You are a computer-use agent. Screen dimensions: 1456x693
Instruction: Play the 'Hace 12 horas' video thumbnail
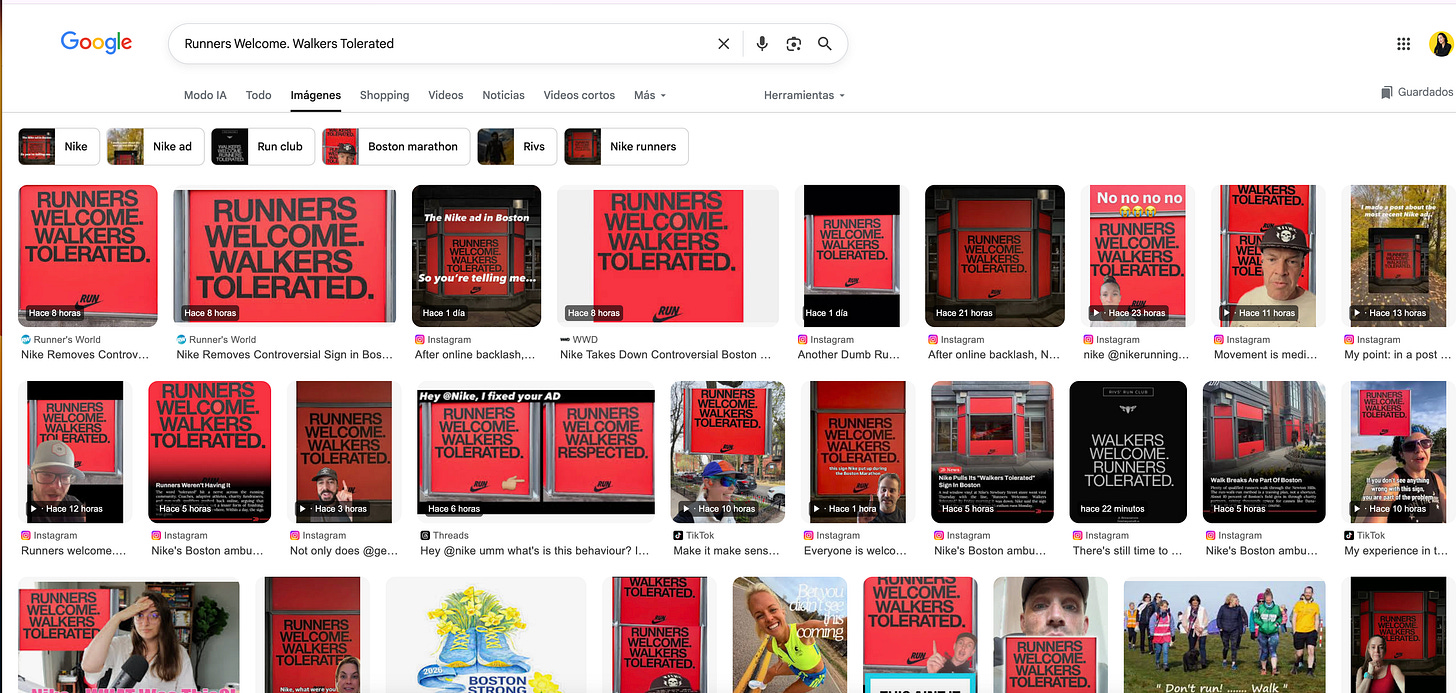75,452
